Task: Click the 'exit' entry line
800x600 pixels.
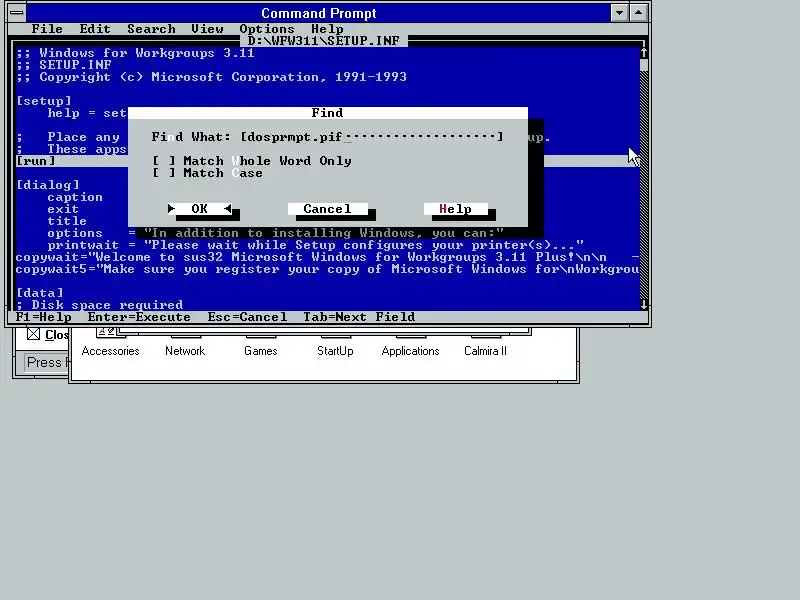Action: [63, 209]
